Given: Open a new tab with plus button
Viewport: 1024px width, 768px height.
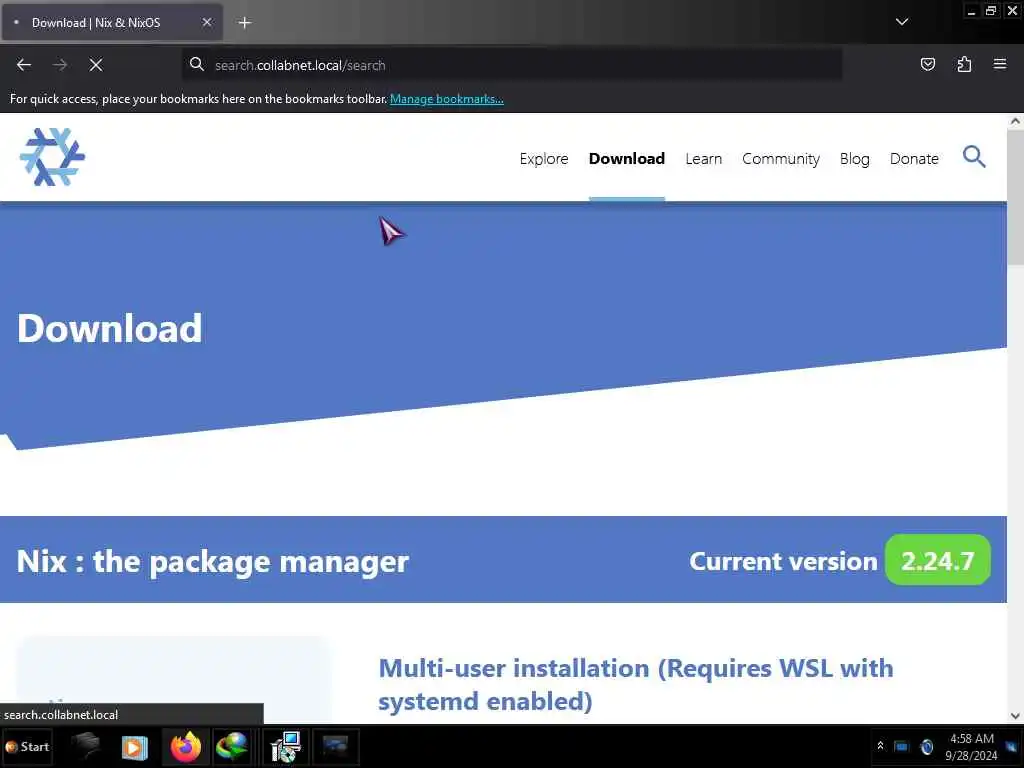Looking at the screenshot, I should tap(244, 23).
